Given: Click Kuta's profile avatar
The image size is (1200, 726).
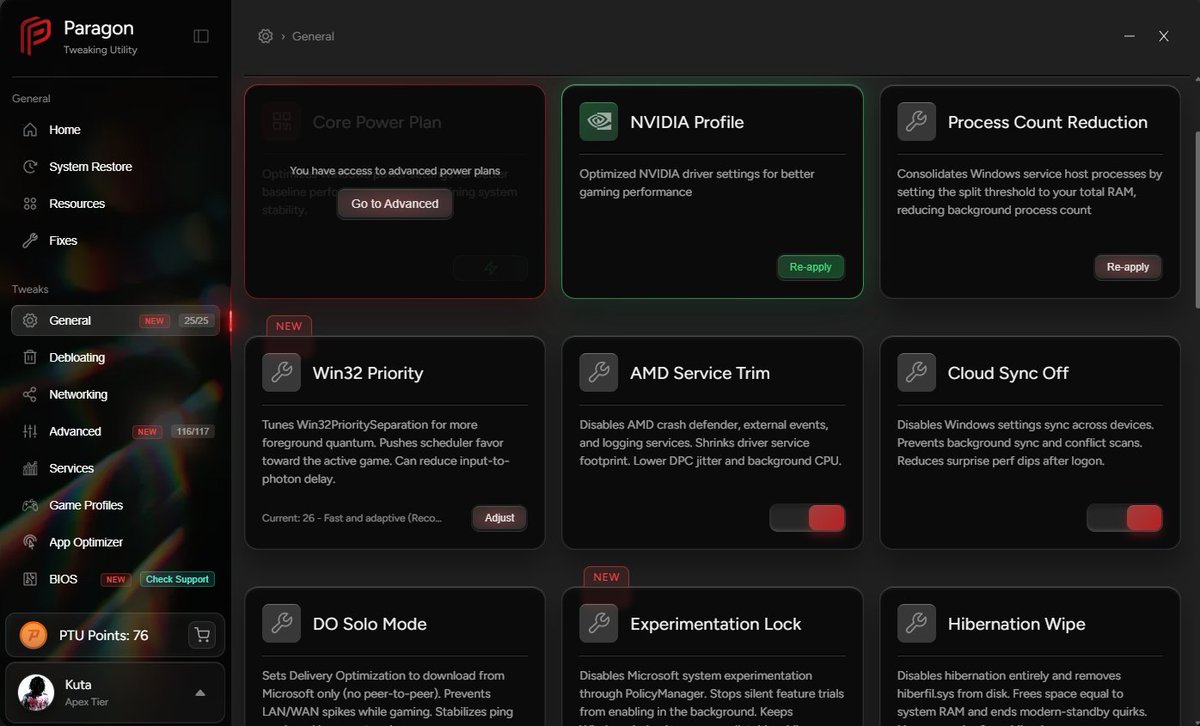Looking at the screenshot, I should 36,692.
